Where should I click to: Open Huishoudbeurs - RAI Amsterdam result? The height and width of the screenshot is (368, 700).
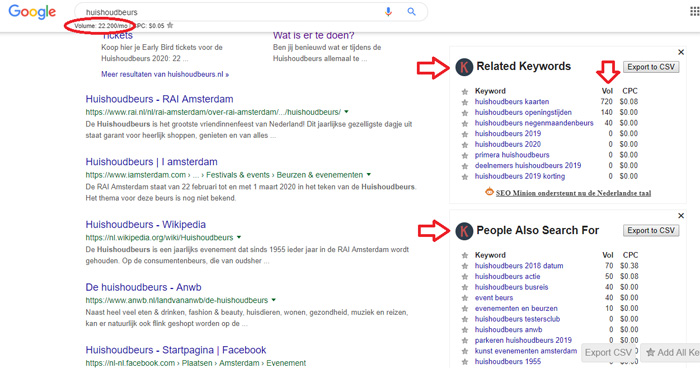tap(159, 99)
